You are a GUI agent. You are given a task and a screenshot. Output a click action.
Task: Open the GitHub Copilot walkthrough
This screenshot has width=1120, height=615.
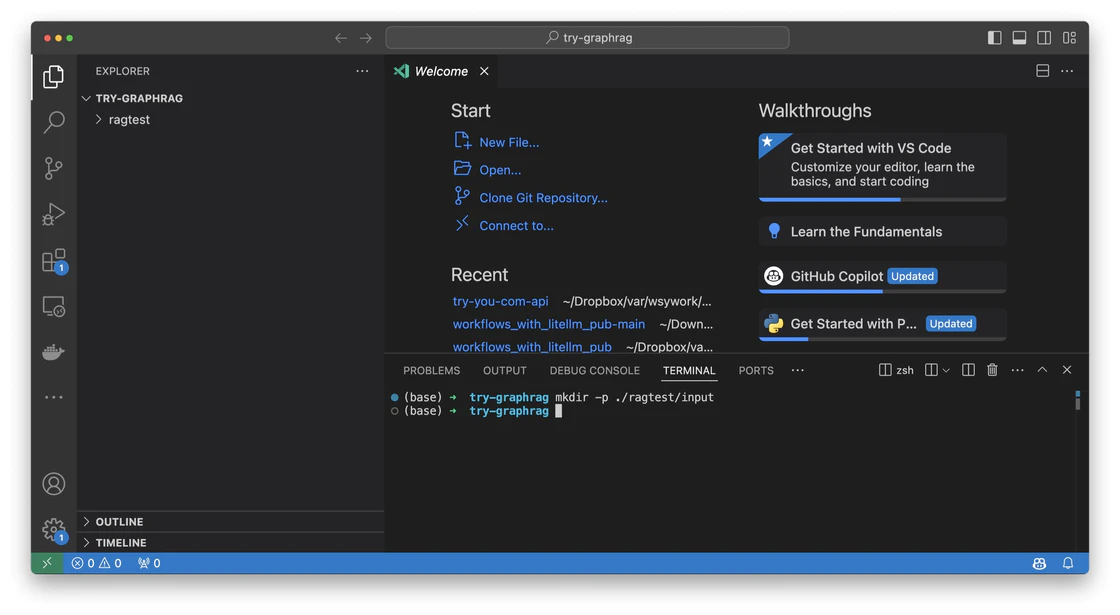click(882, 276)
